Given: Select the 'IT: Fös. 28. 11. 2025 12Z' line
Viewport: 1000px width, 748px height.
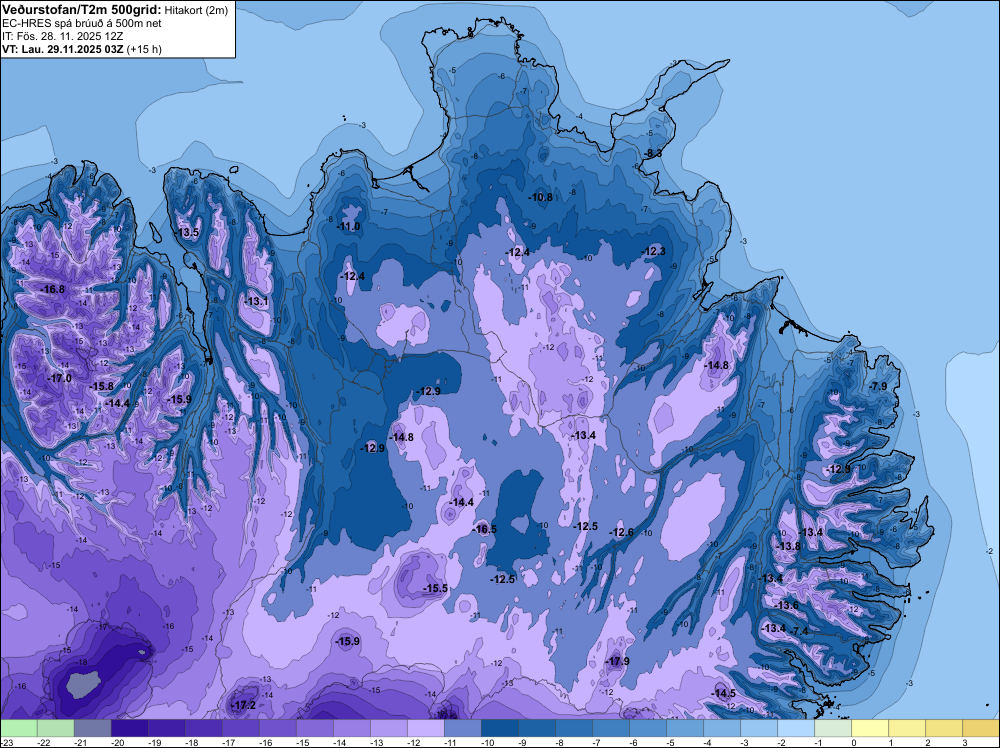Looking at the screenshot, I should coord(62,36).
